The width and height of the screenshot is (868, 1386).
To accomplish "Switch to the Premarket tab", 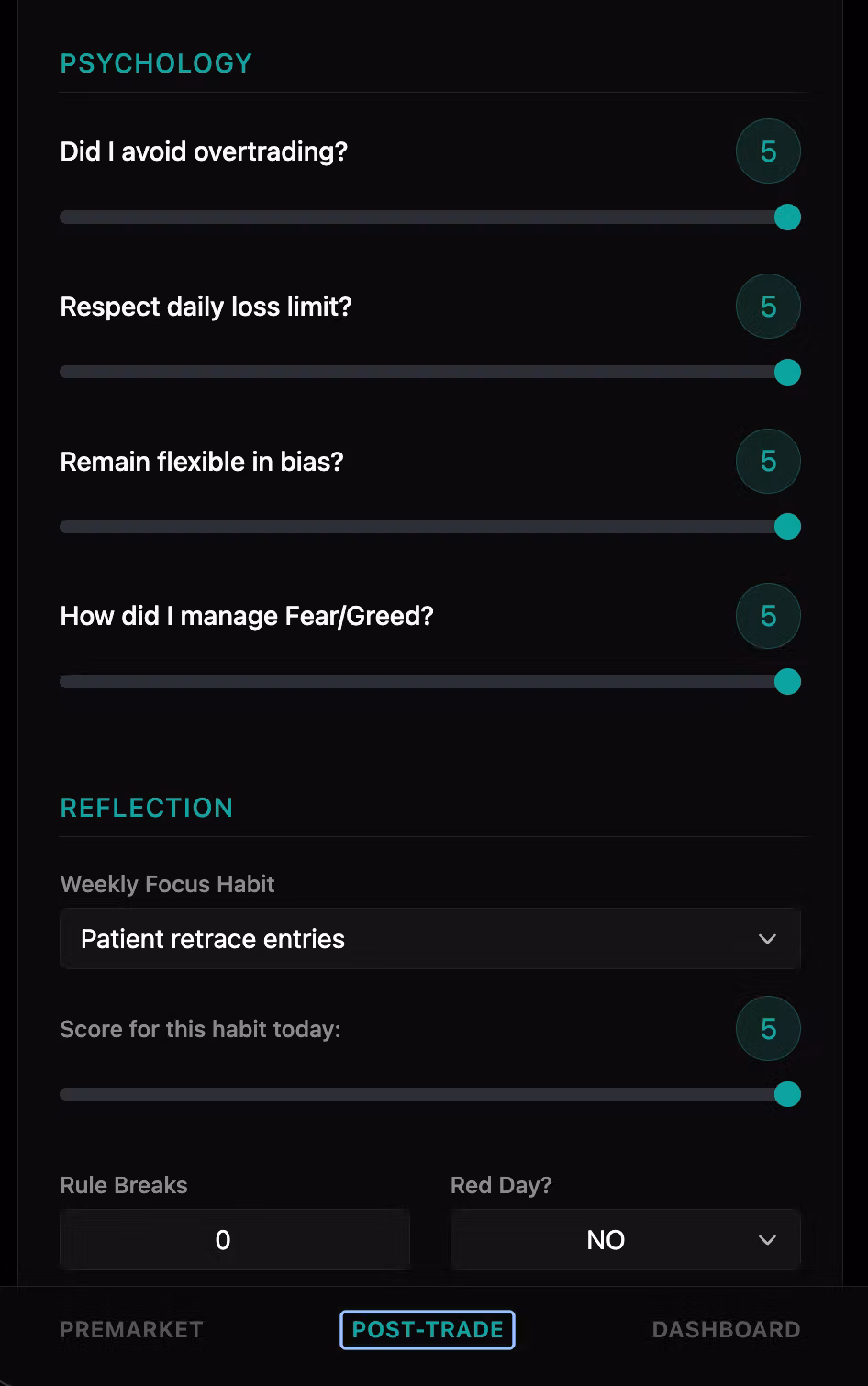I will tap(131, 1329).
